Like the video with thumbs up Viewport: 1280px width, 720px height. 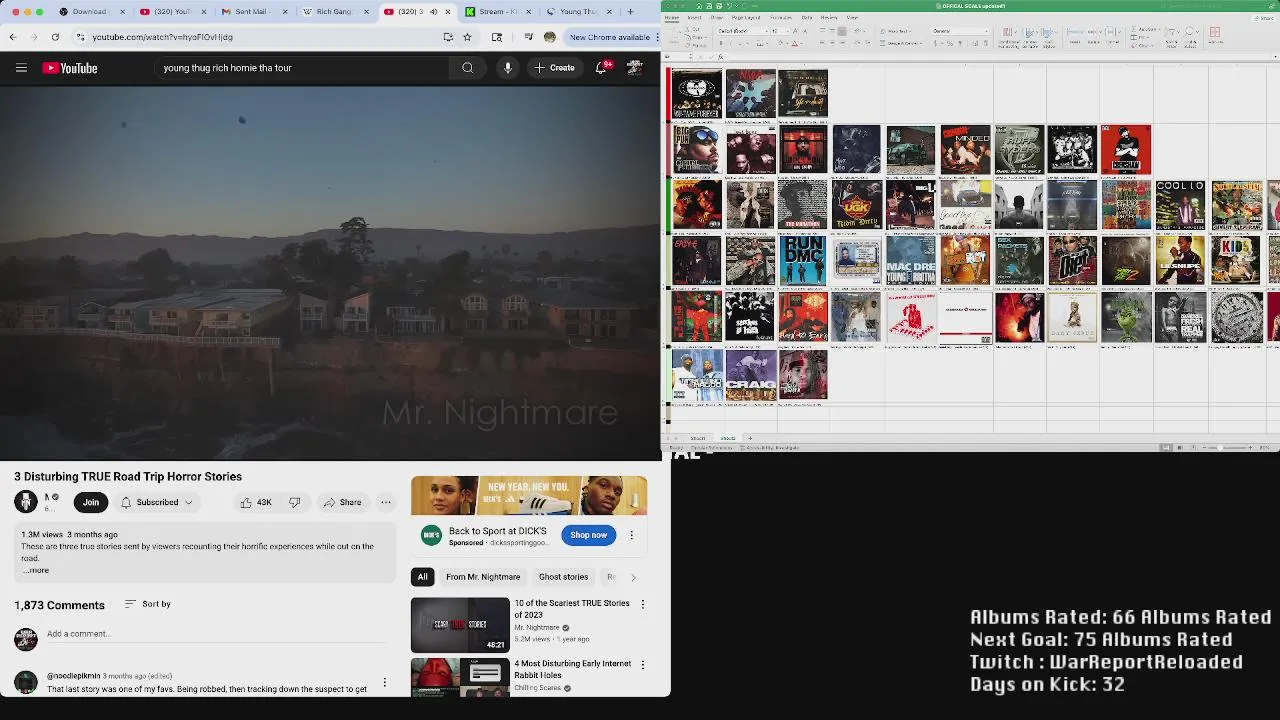tap(255, 502)
